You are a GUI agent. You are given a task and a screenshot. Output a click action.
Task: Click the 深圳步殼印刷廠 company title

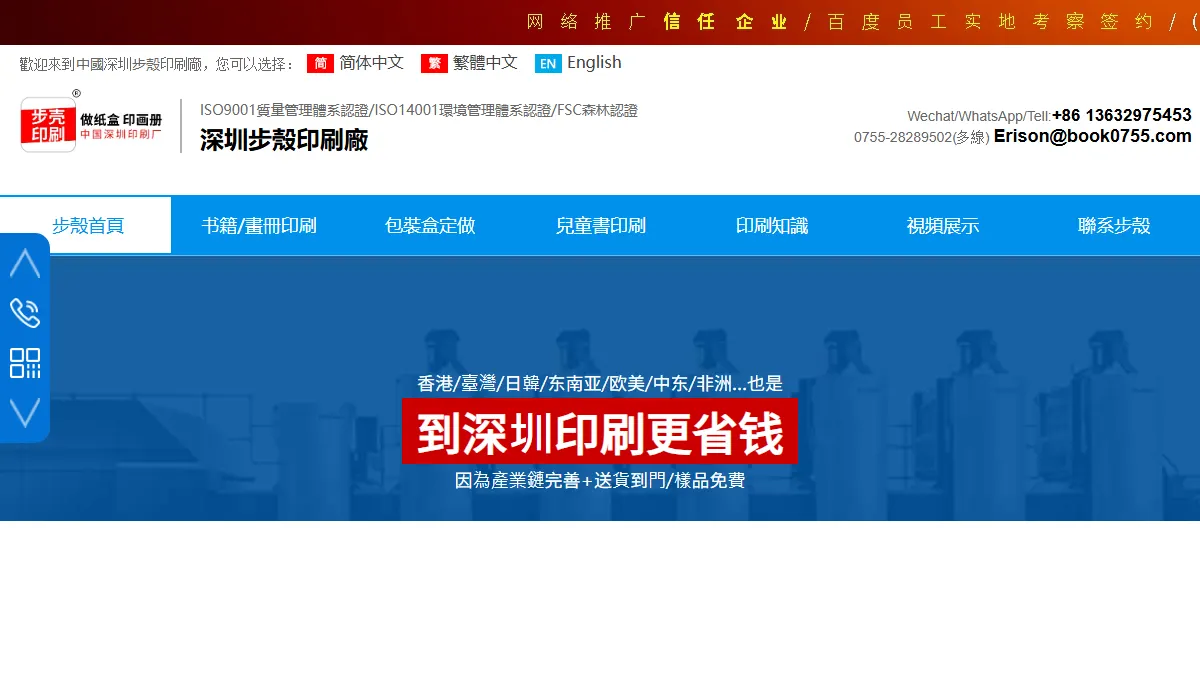284,140
